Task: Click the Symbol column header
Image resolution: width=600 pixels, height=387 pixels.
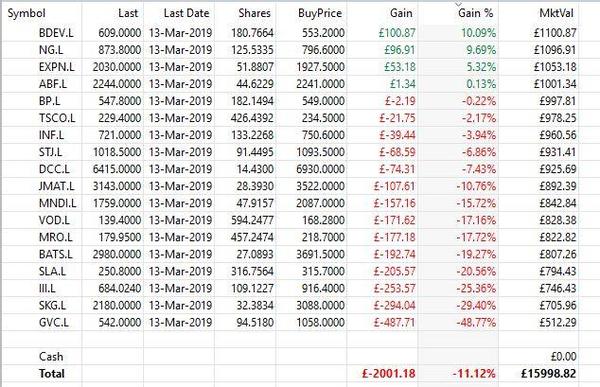Action: click(x=26, y=13)
